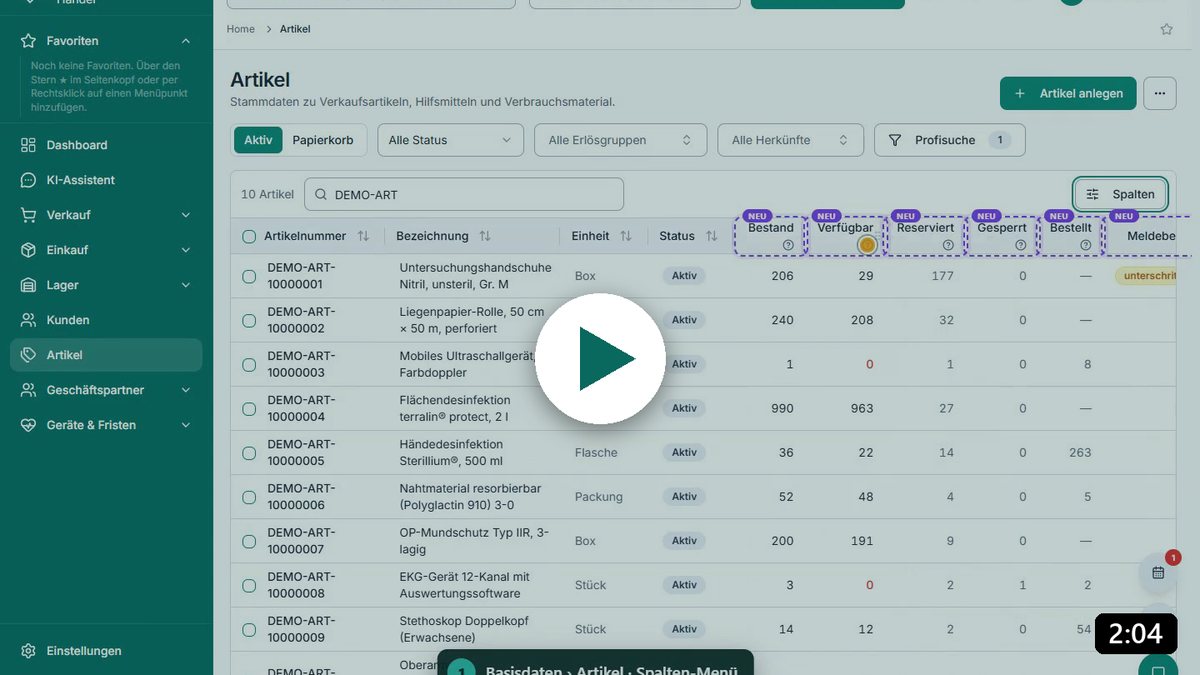This screenshot has width=1200, height=675.
Task: Open Einstellungen gear icon
Action: 28,651
